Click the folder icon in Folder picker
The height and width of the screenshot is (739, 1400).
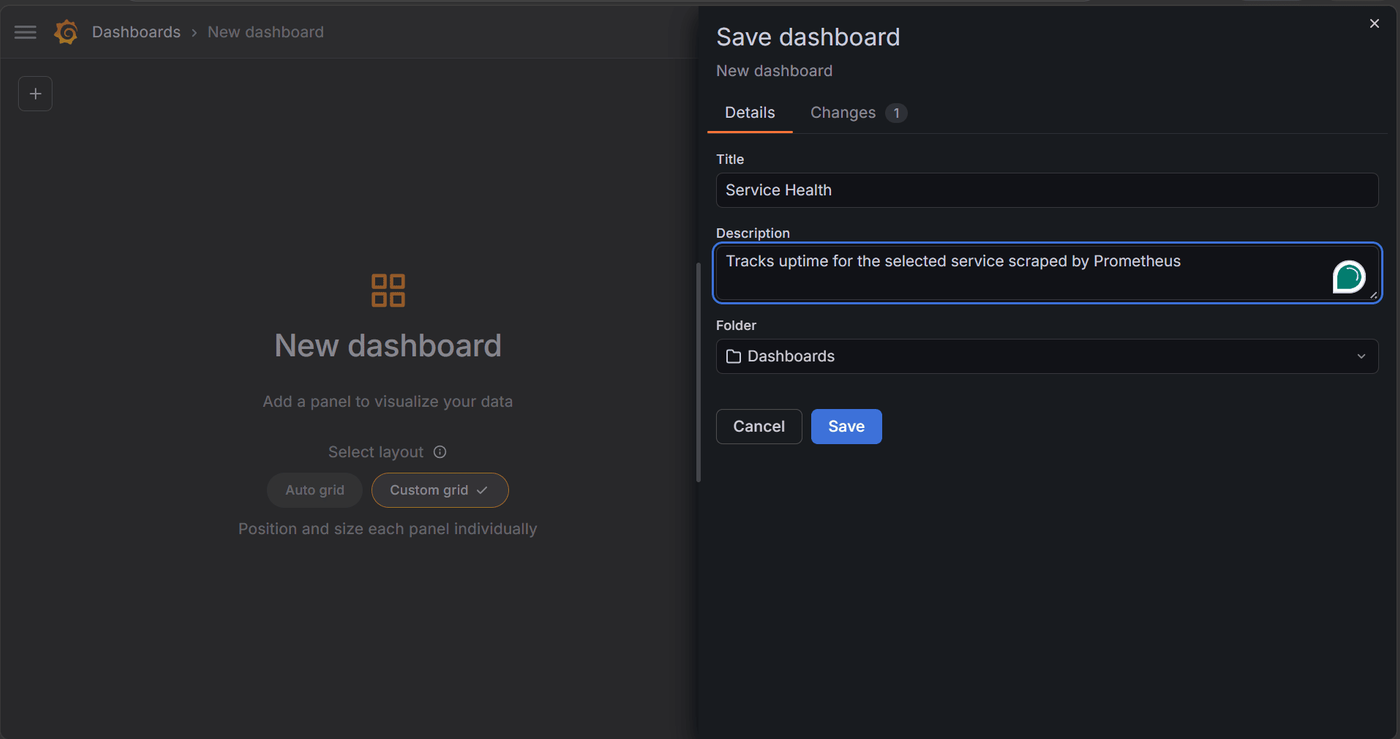pos(734,356)
